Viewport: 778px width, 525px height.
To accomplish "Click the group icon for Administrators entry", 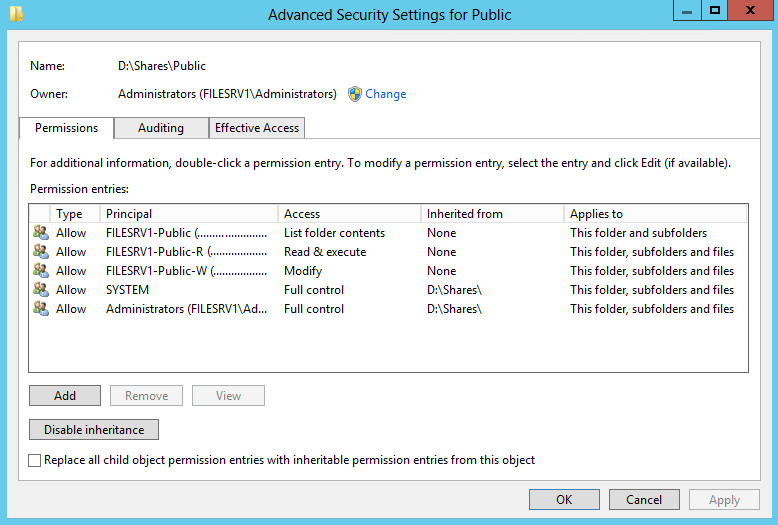I will [x=41, y=309].
